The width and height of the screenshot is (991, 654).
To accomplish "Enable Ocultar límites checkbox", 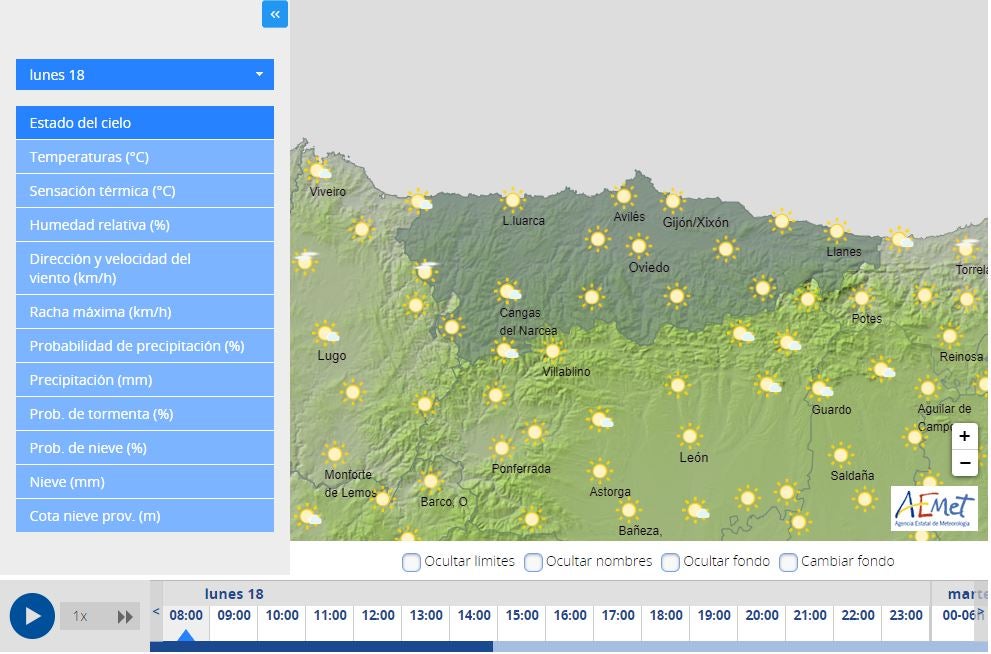I will [x=411, y=562].
